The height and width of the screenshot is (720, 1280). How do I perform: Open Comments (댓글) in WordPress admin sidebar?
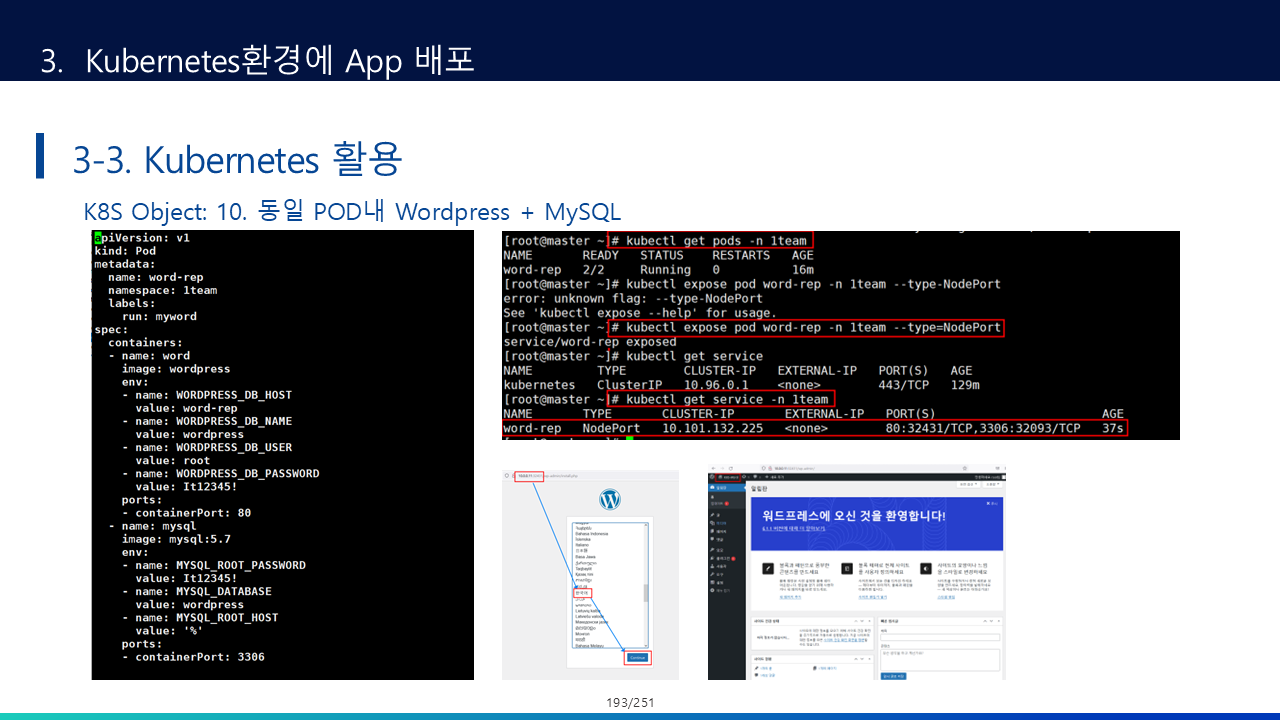719,539
